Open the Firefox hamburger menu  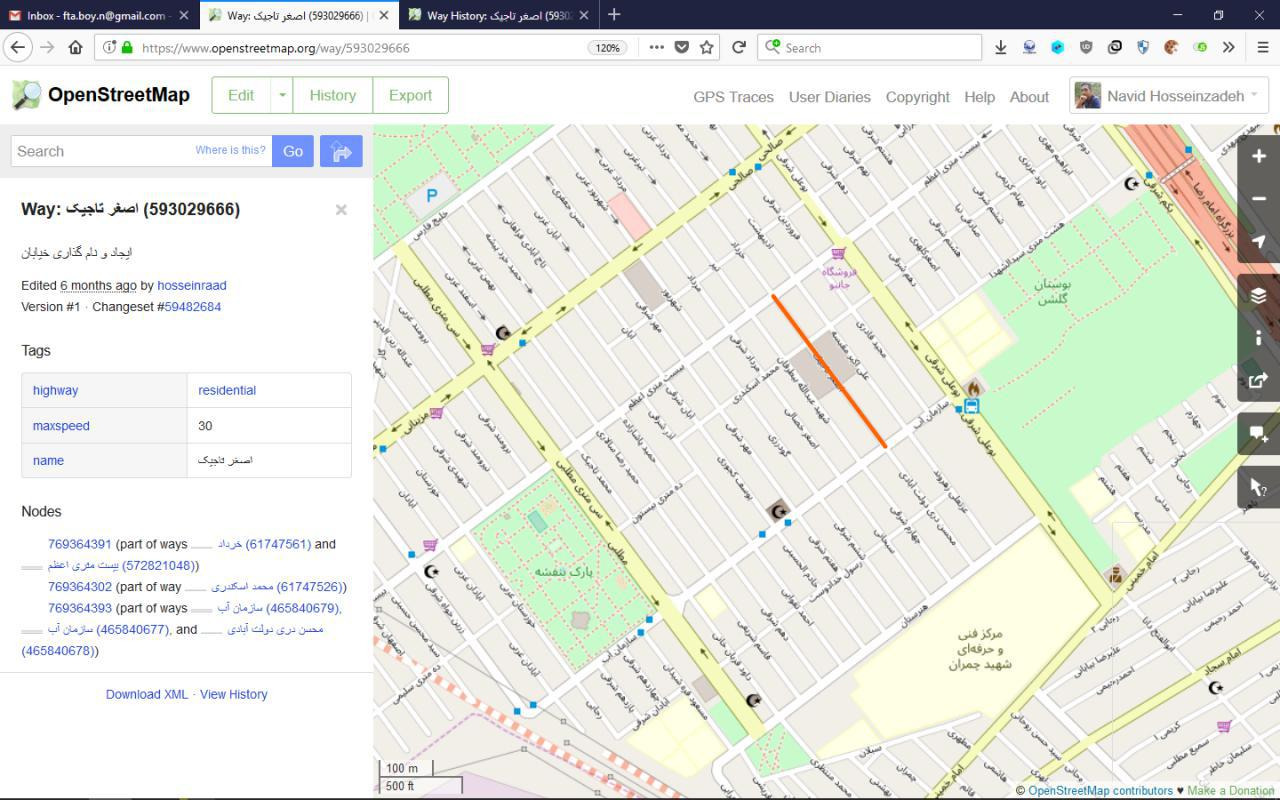tap(1262, 47)
